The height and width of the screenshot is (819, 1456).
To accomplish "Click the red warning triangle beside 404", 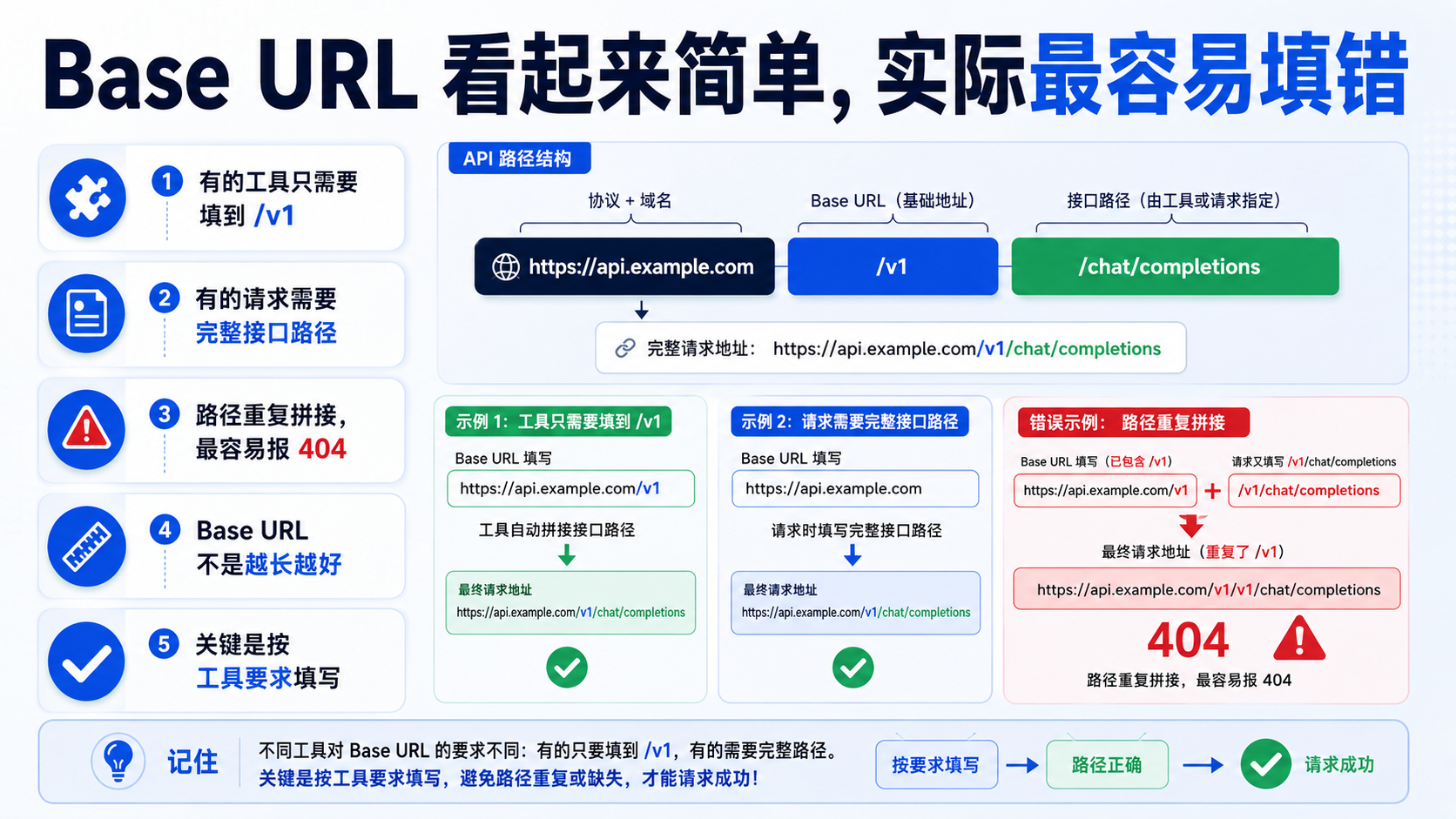I will 1298,639.
